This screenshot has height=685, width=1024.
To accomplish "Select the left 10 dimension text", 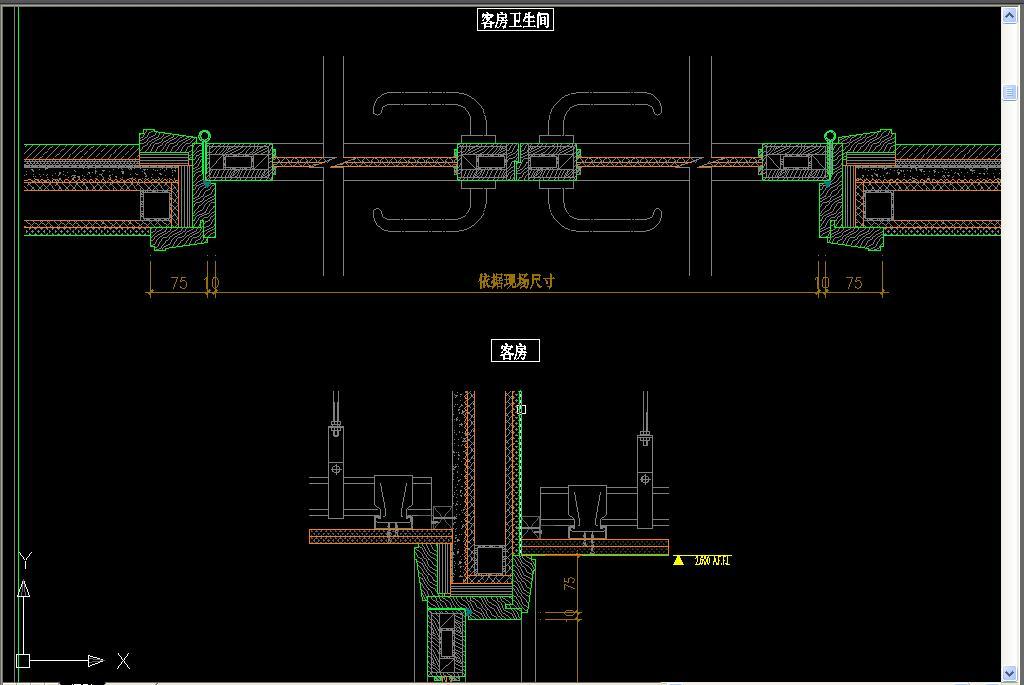I will (x=211, y=283).
